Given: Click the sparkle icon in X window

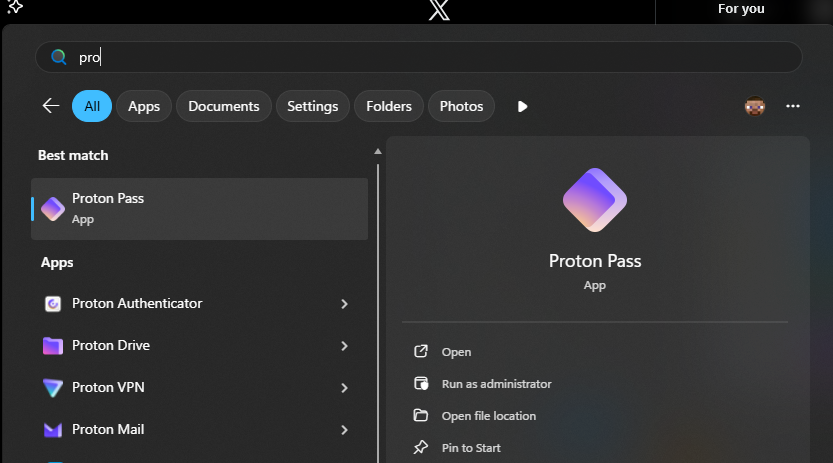Looking at the screenshot, I should coord(14,6).
